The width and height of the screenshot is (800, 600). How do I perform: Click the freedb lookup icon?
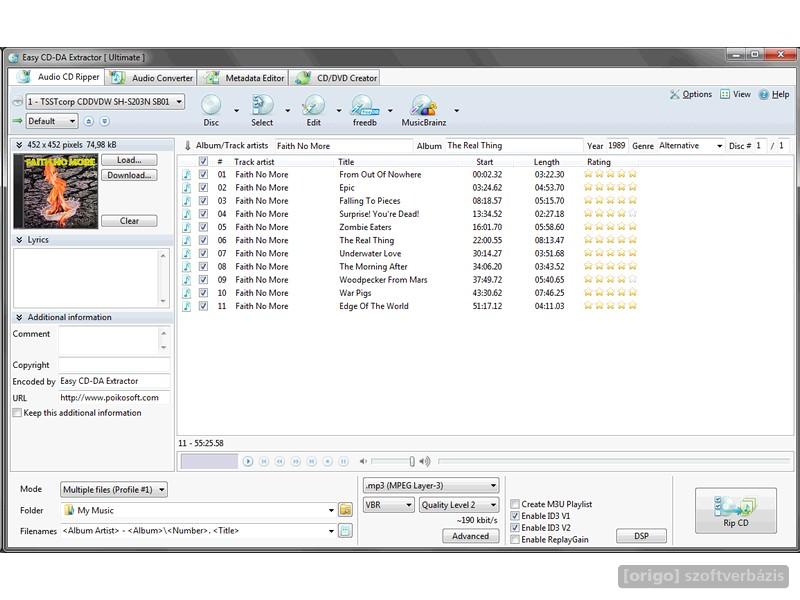364,105
